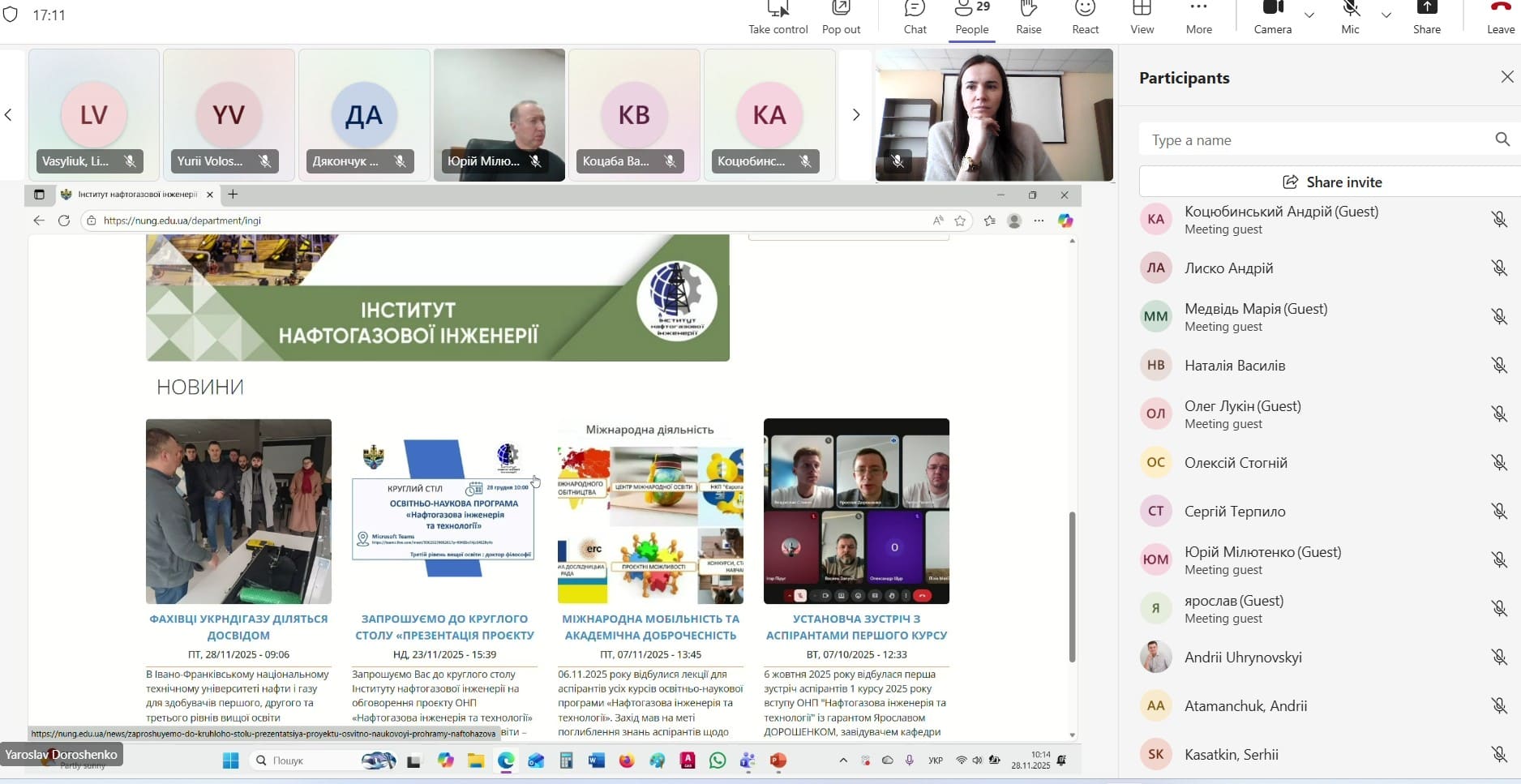The image size is (1521, 784).
Task: Leave the meeting
Action: click(x=1500, y=16)
